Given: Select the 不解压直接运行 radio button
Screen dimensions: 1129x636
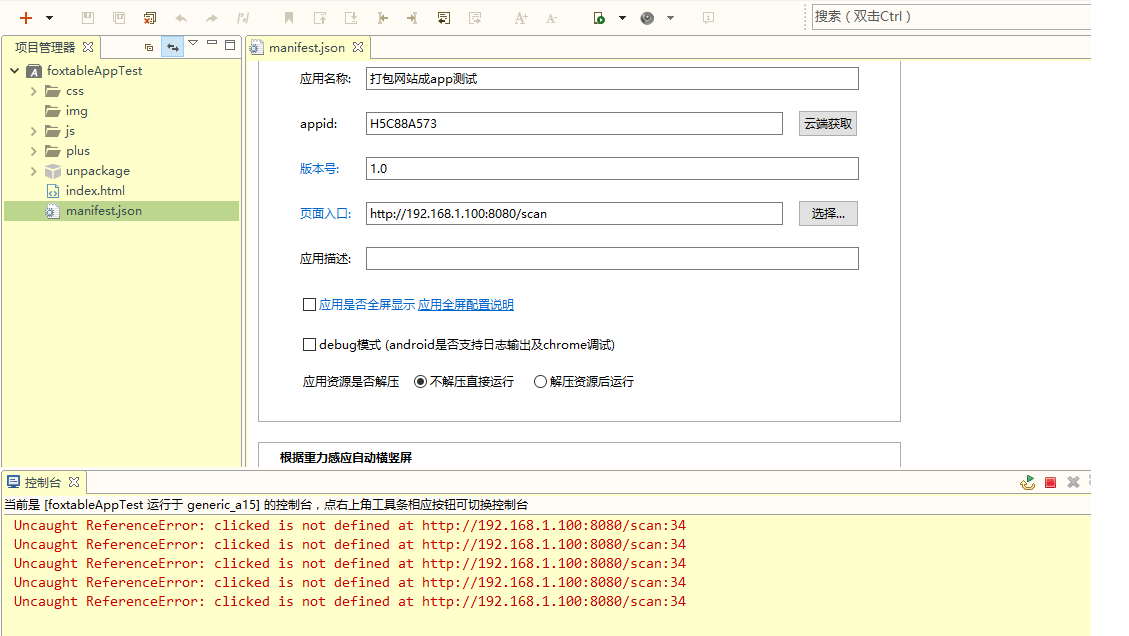Looking at the screenshot, I should coord(420,382).
